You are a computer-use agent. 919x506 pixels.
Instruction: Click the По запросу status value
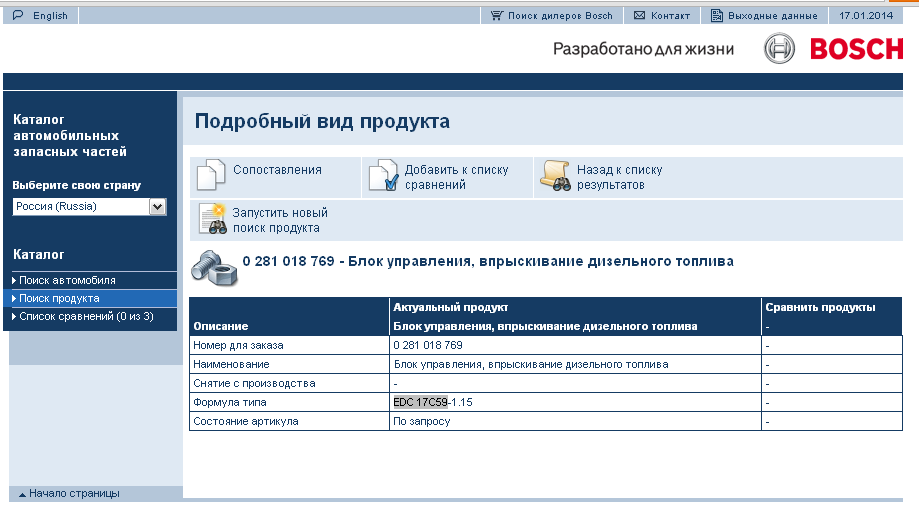click(x=421, y=422)
